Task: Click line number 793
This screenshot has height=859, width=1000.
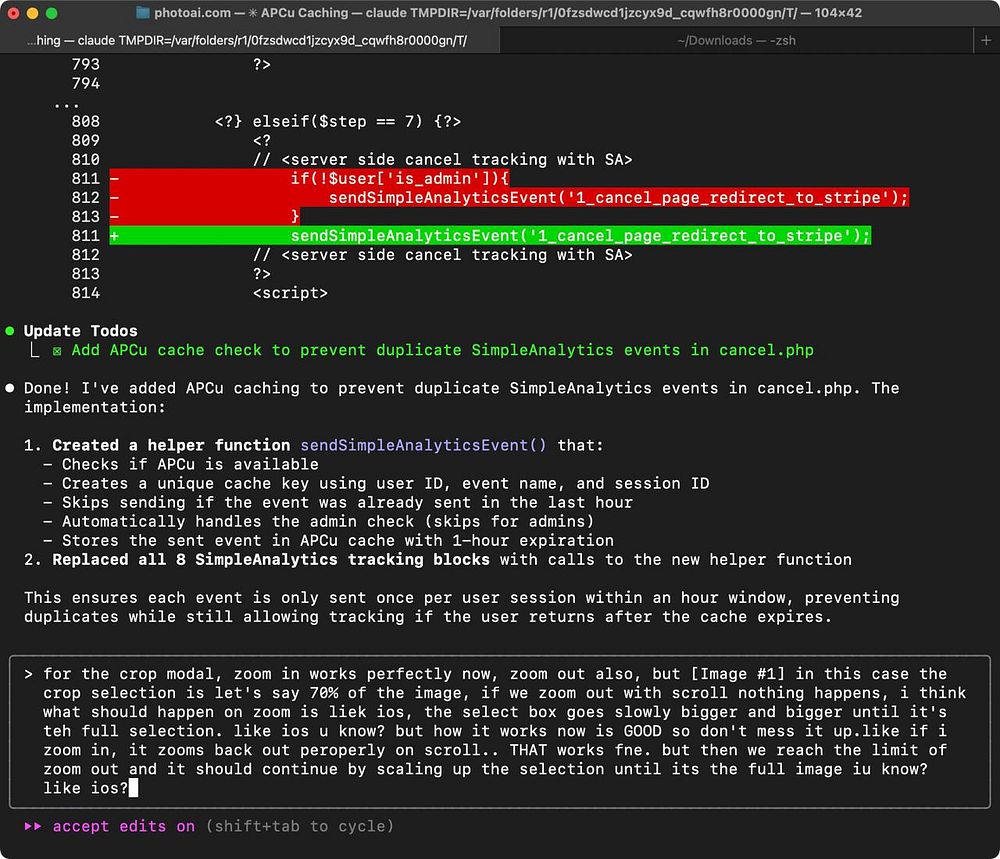Action: click(x=85, y=64)
